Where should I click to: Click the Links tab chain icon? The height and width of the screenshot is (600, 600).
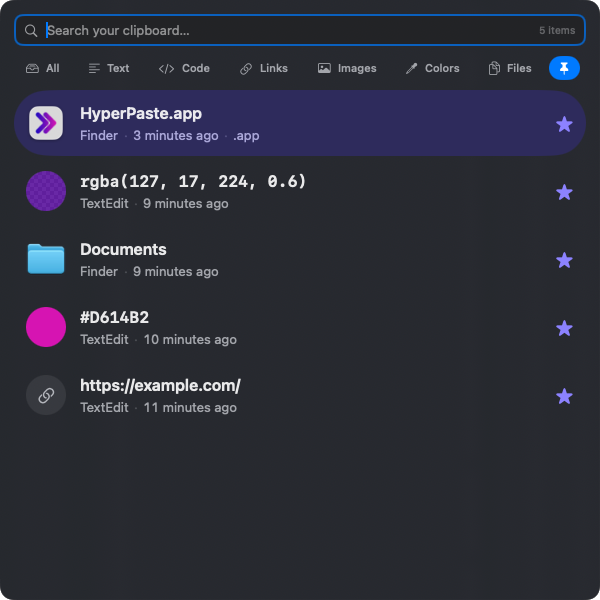click(246, 68)
